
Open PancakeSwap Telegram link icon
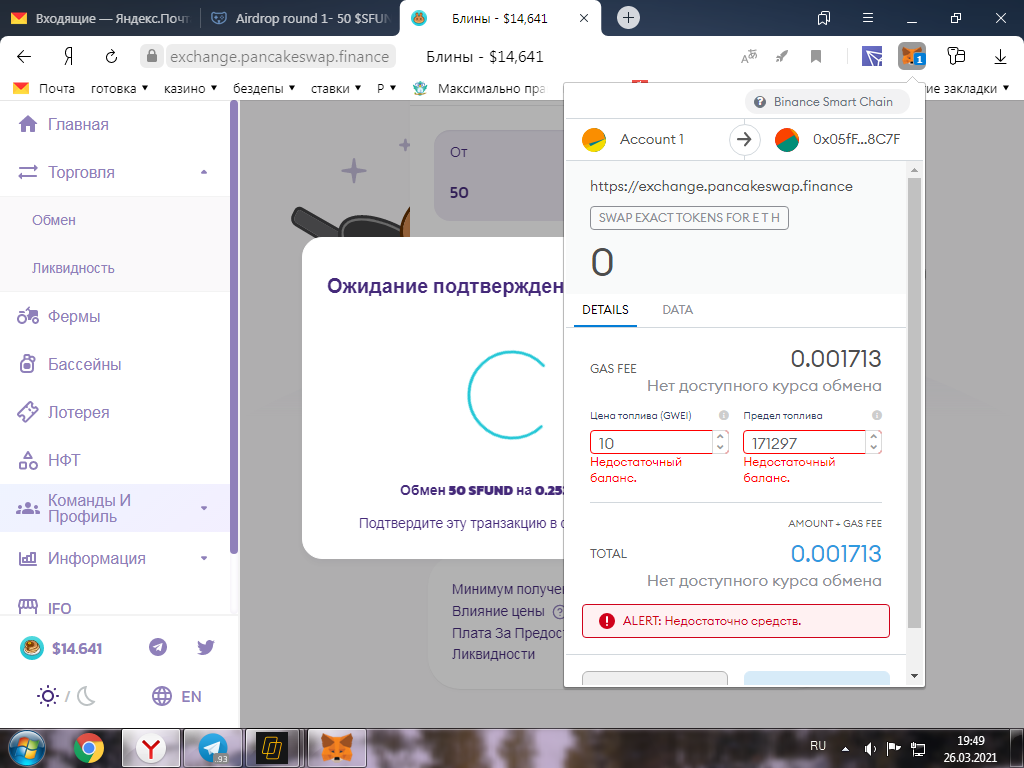click(158, 647)
